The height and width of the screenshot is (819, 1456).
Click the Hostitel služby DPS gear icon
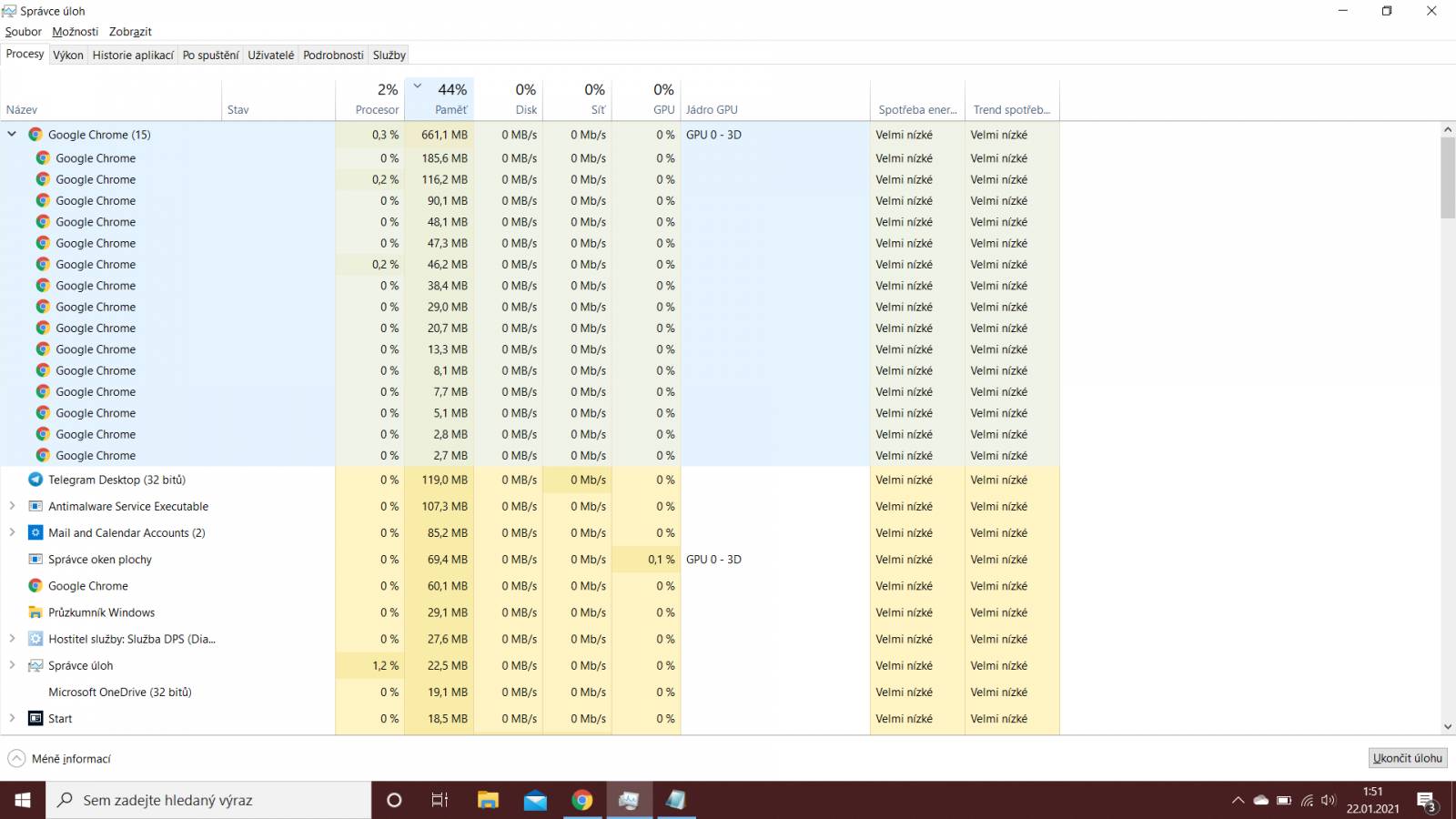(x=35, y=639)
